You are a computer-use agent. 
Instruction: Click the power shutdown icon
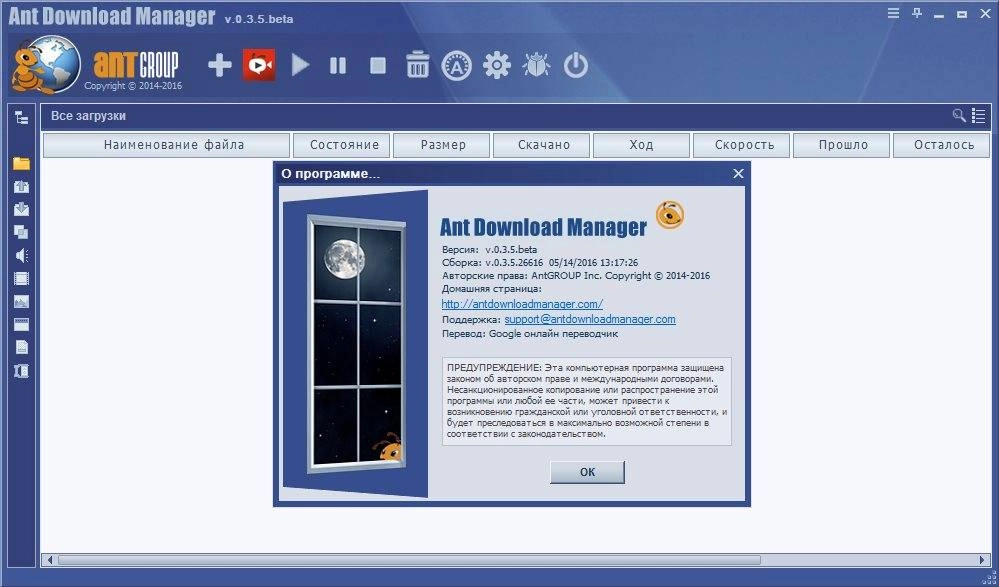point(576,65)
